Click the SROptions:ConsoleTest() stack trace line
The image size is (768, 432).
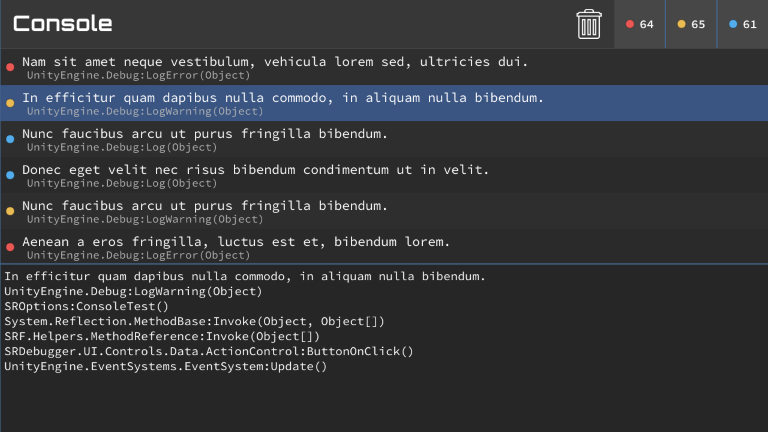tap(86, 307)
